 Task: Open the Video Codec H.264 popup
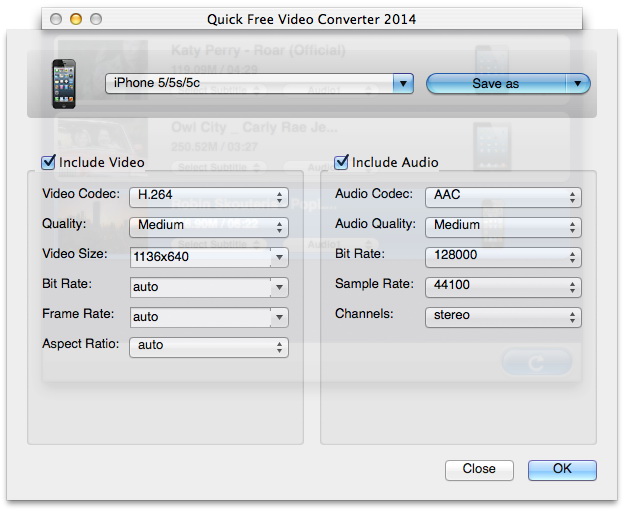pos(209,197)
